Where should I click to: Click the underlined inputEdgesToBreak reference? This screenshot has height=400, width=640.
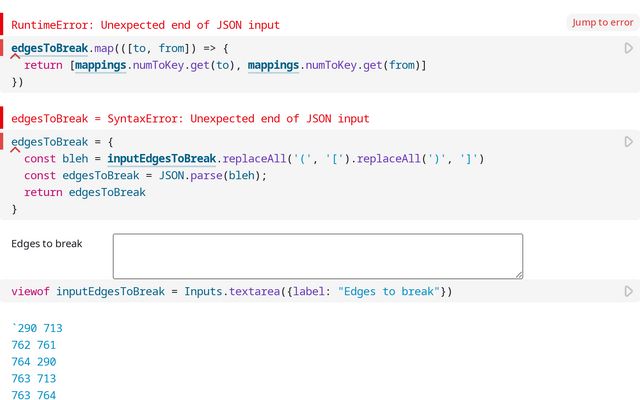tap(162, 158)
